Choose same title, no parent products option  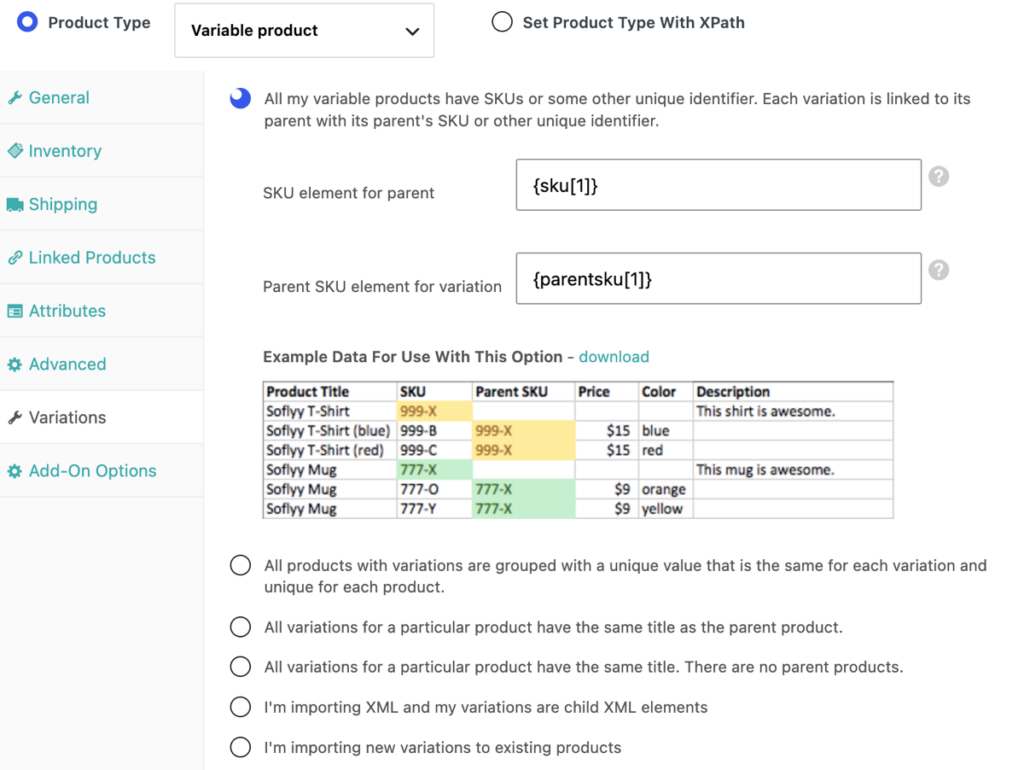pos(240,667)
